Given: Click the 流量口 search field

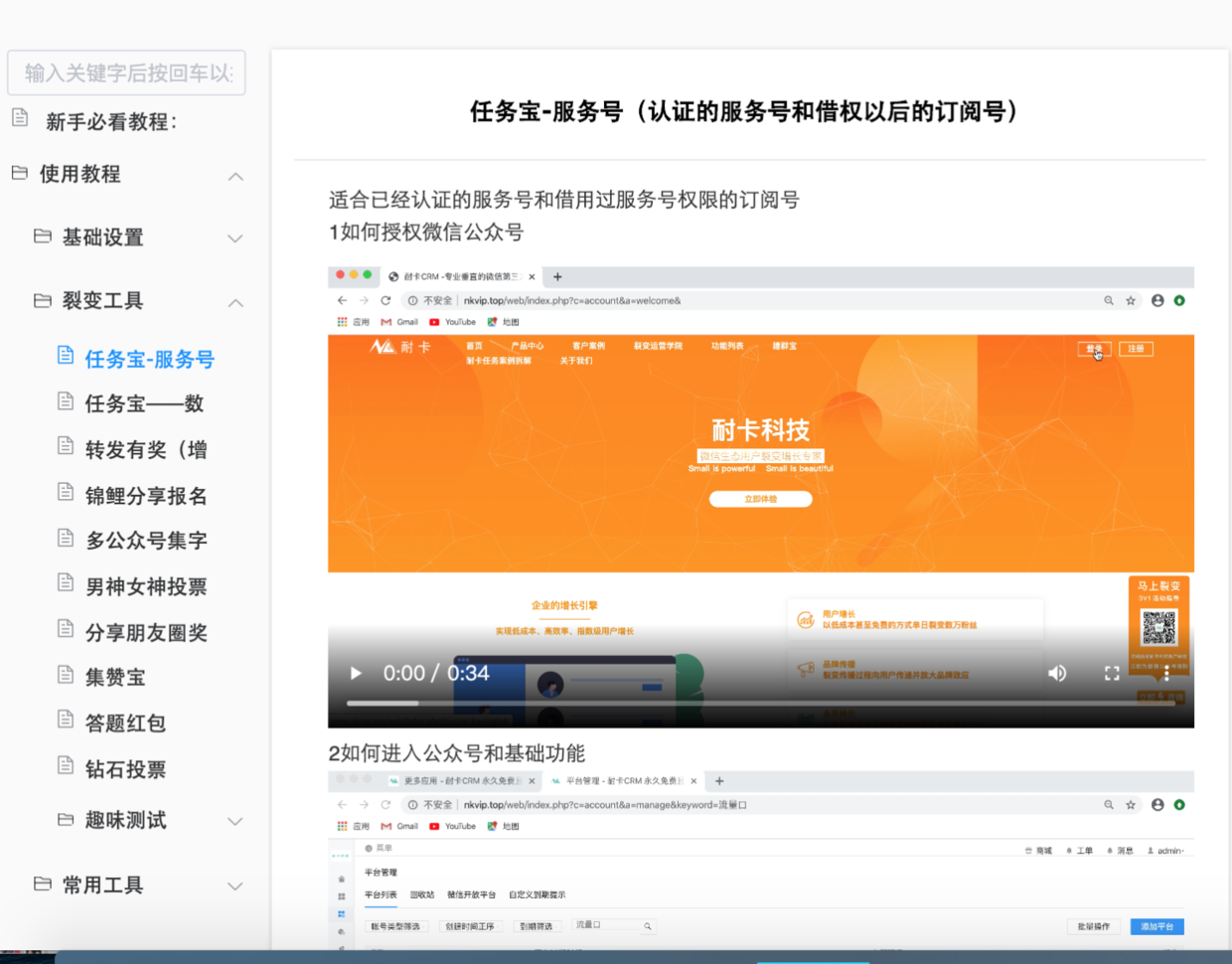Looking at the screenshot, I should point(613,925).
